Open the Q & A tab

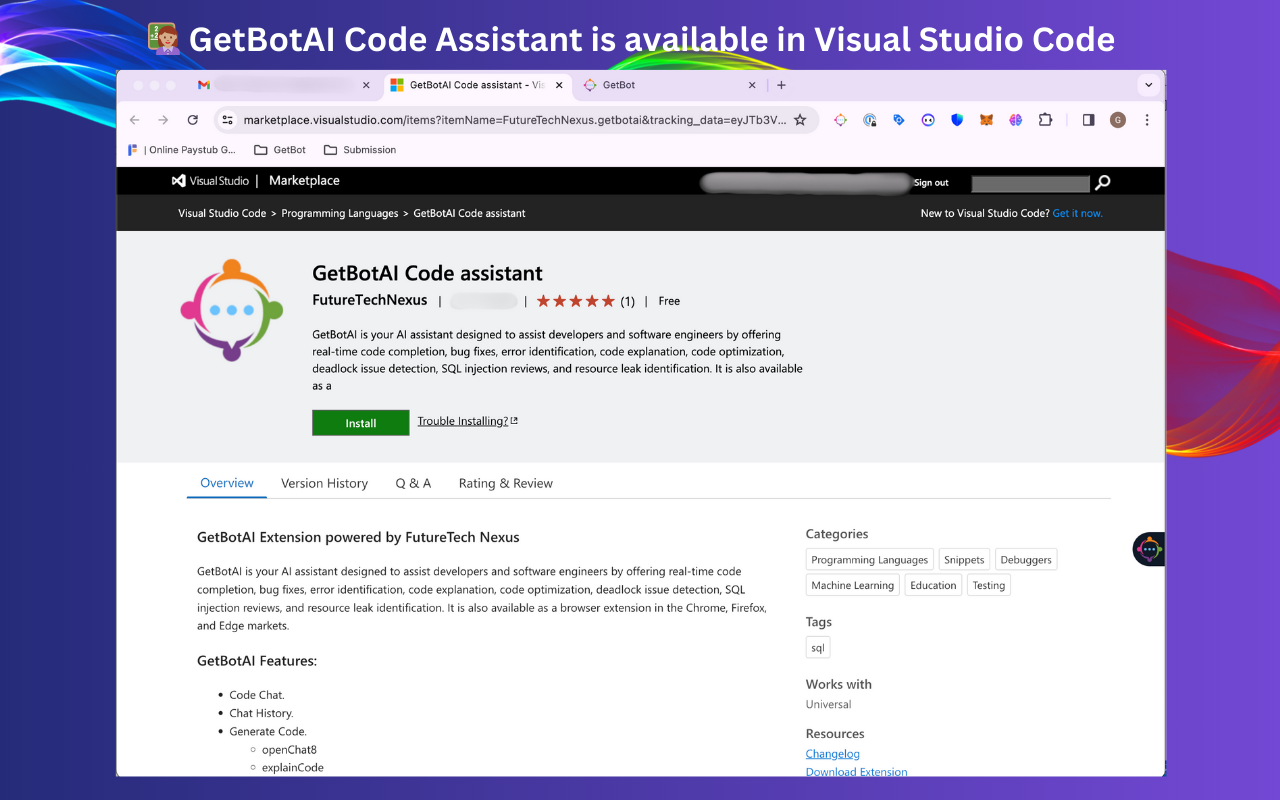pos(413,483)
